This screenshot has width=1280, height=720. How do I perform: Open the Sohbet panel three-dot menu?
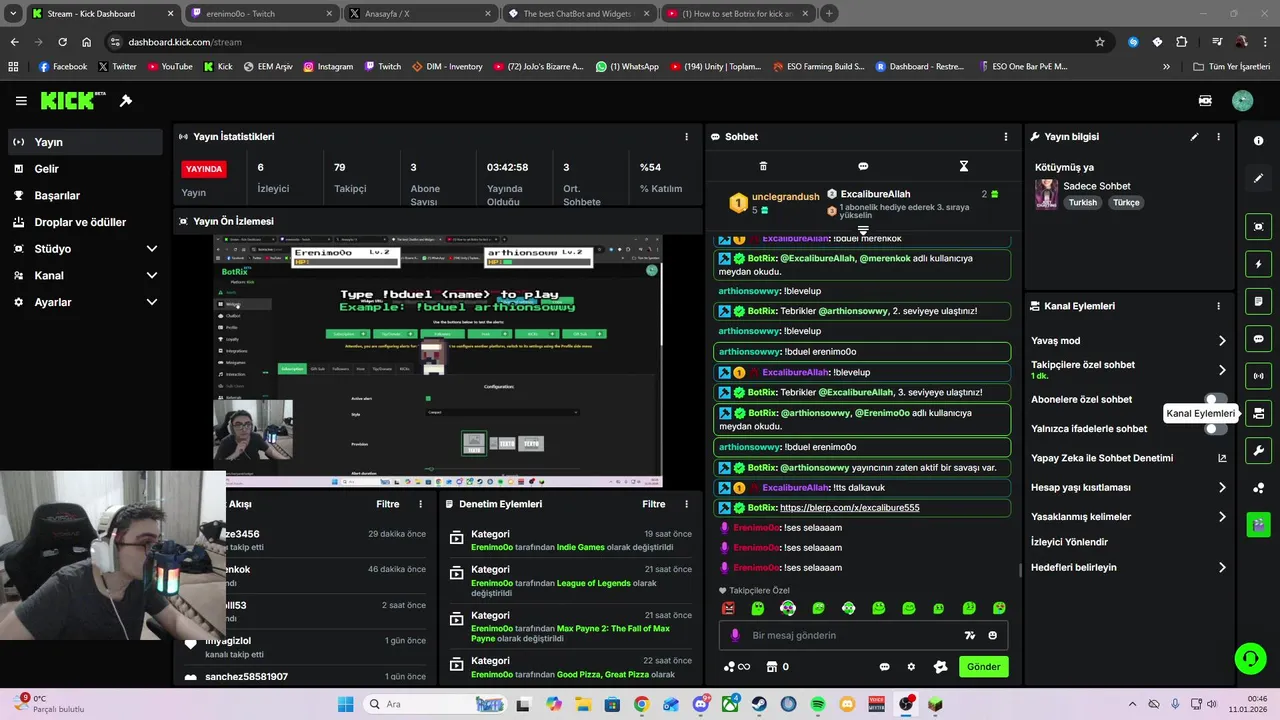click(x=1006, y=136)
